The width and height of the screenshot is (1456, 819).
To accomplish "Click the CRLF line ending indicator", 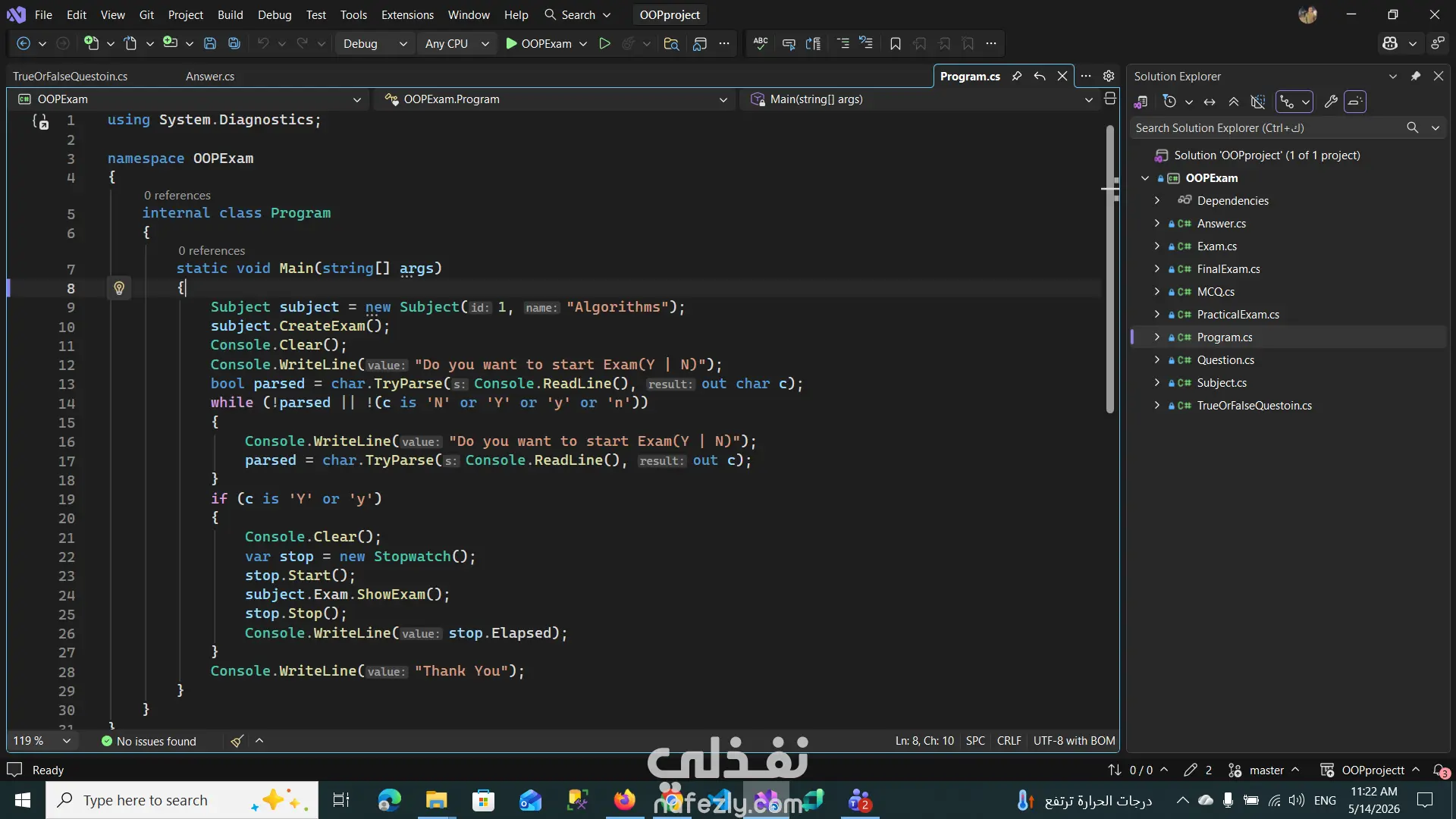I will click(1009, 741).
